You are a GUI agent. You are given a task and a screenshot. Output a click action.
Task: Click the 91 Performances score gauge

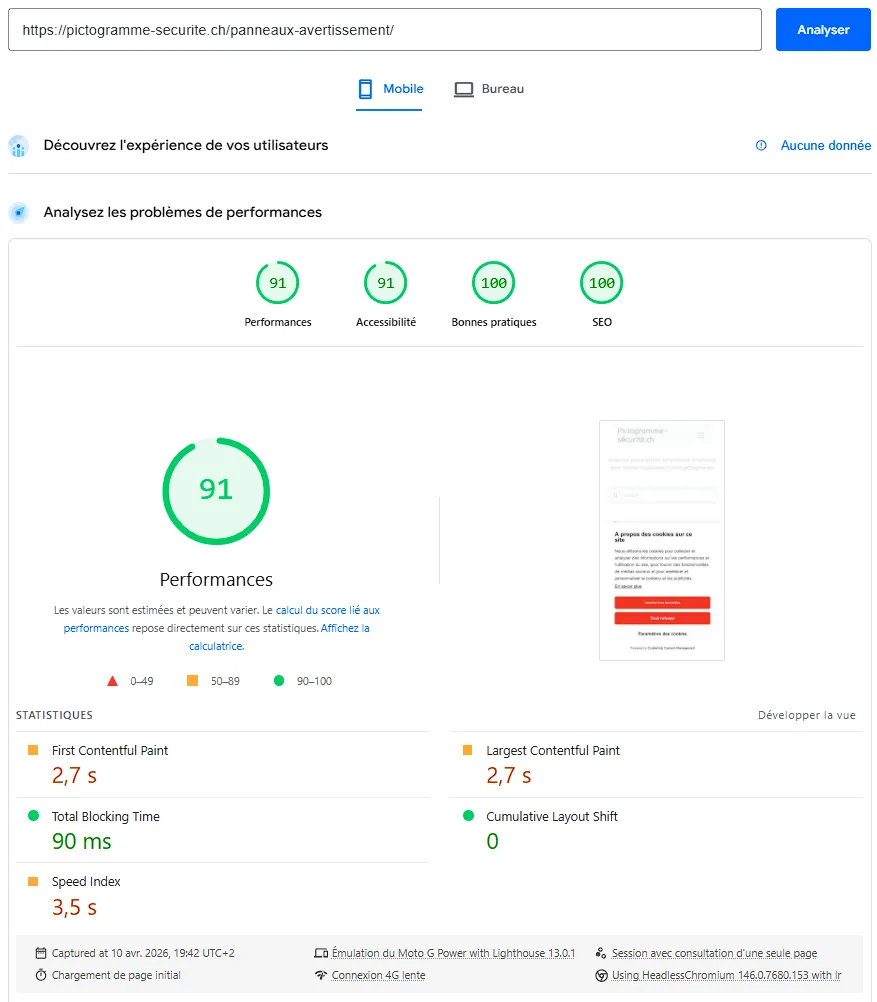277,283
